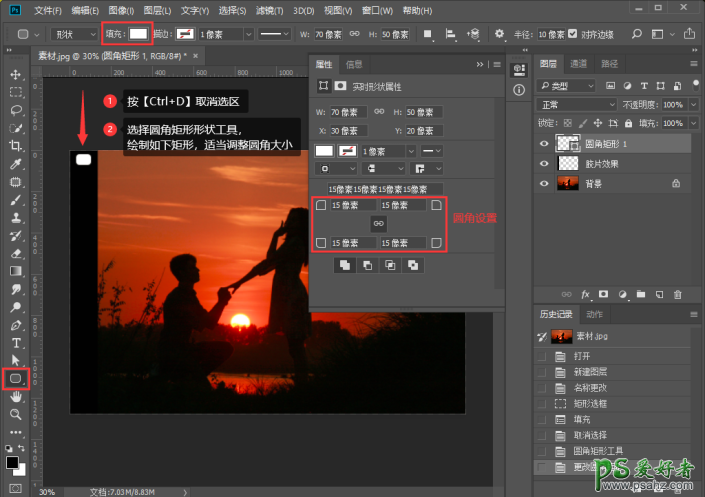The width and height of the screenshot is (705, 497).
Task: Click the top-left corner radius field
Action: tap(353, 205)
